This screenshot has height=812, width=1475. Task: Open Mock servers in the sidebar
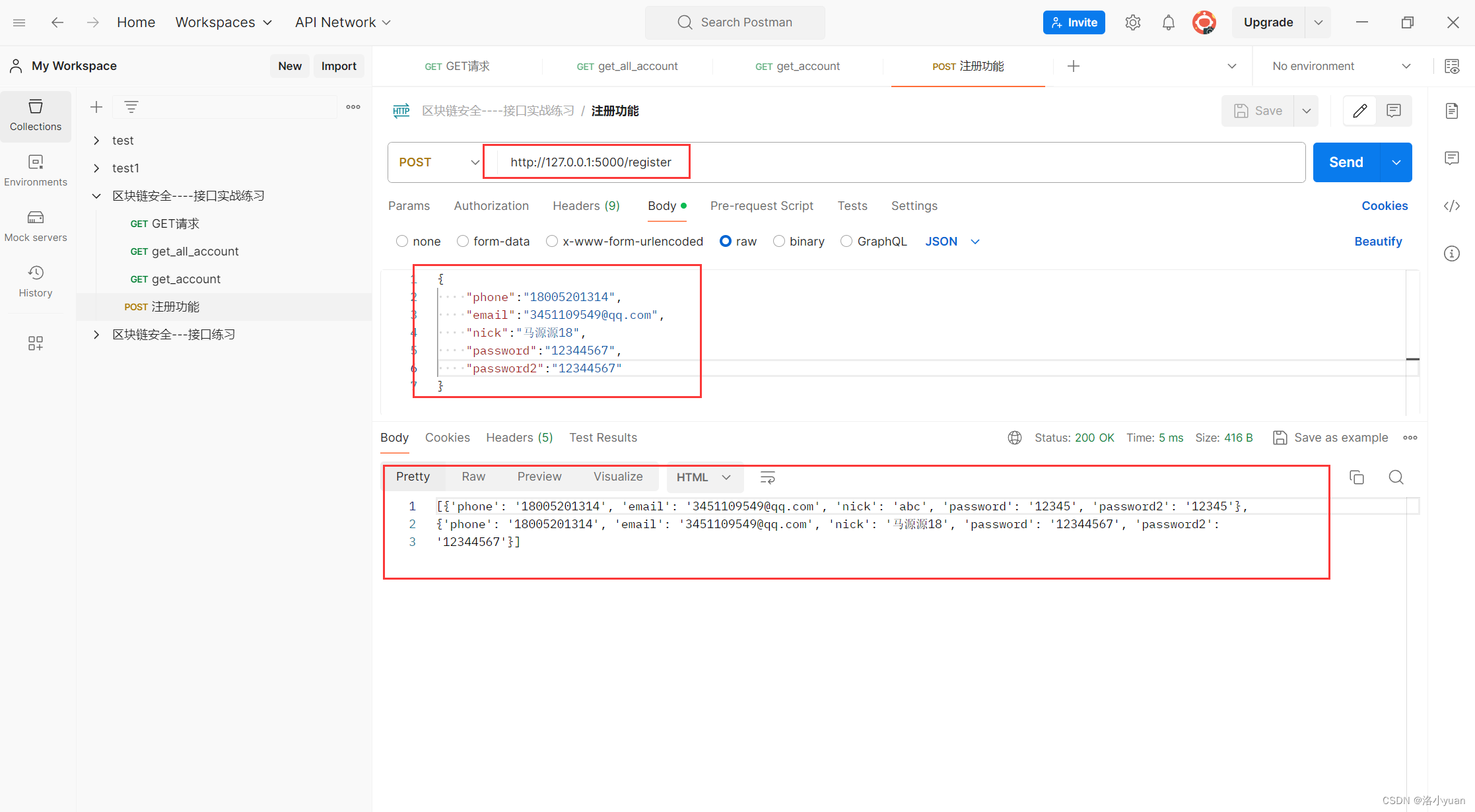[36, 226]
